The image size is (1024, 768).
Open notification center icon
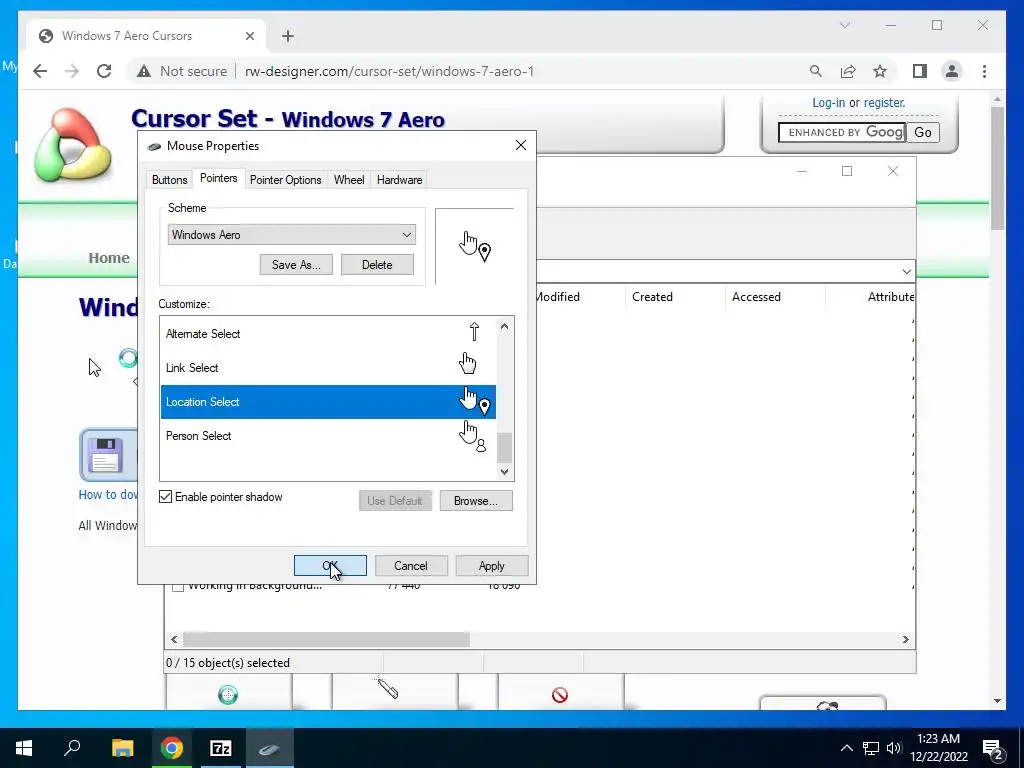click(993, 749)
